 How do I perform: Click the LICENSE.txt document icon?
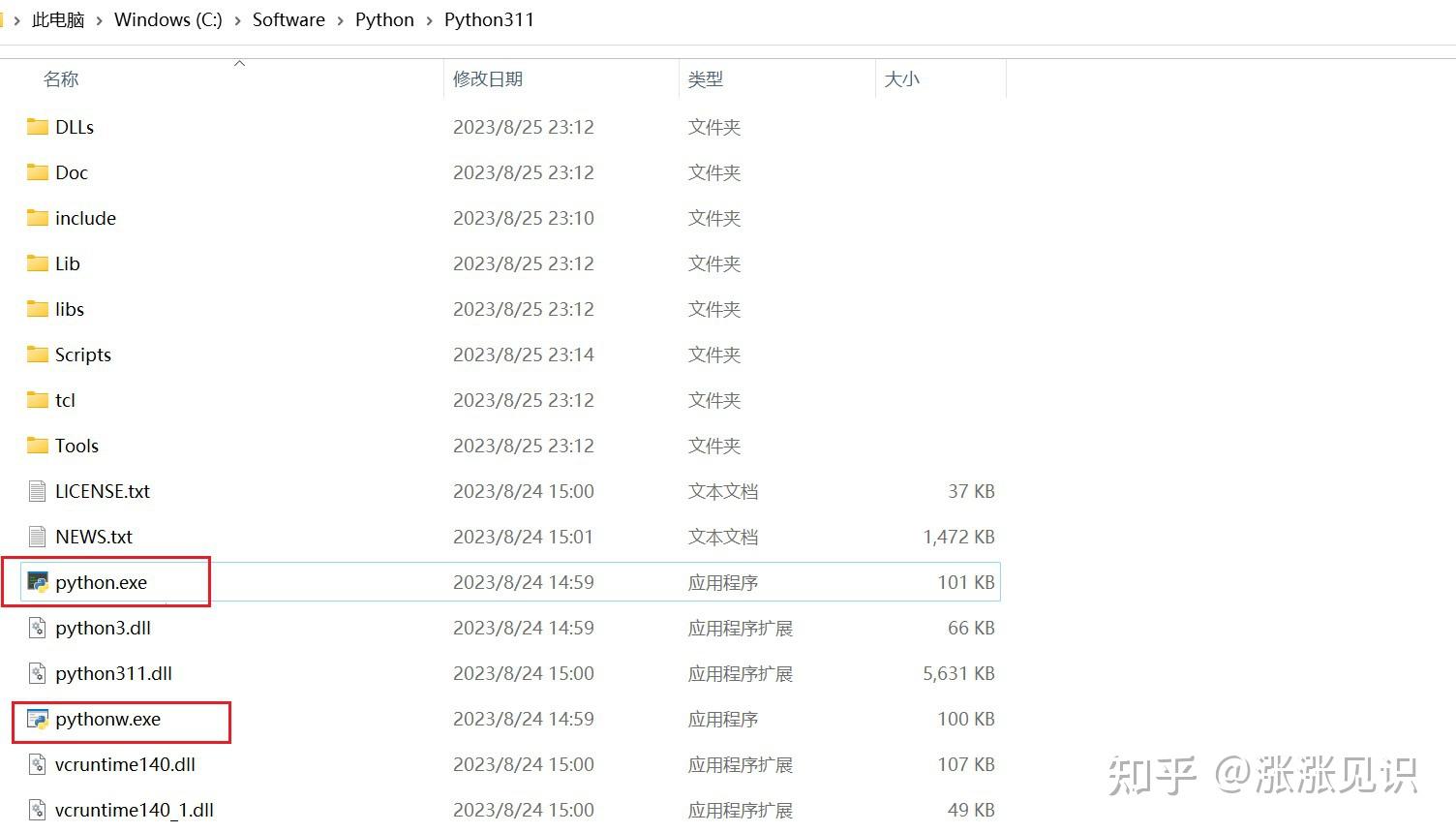point(38,491)
